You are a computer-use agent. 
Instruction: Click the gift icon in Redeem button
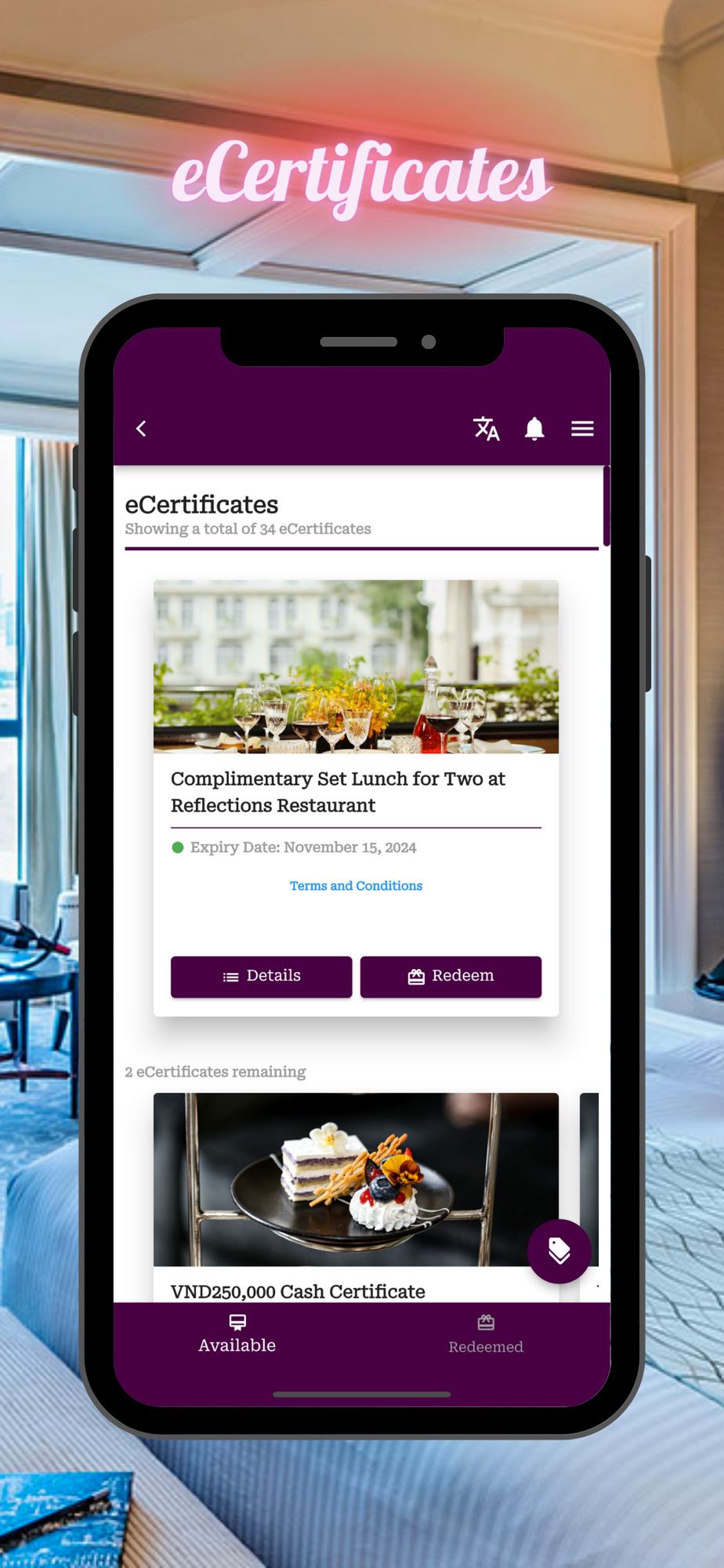(416, 976)
